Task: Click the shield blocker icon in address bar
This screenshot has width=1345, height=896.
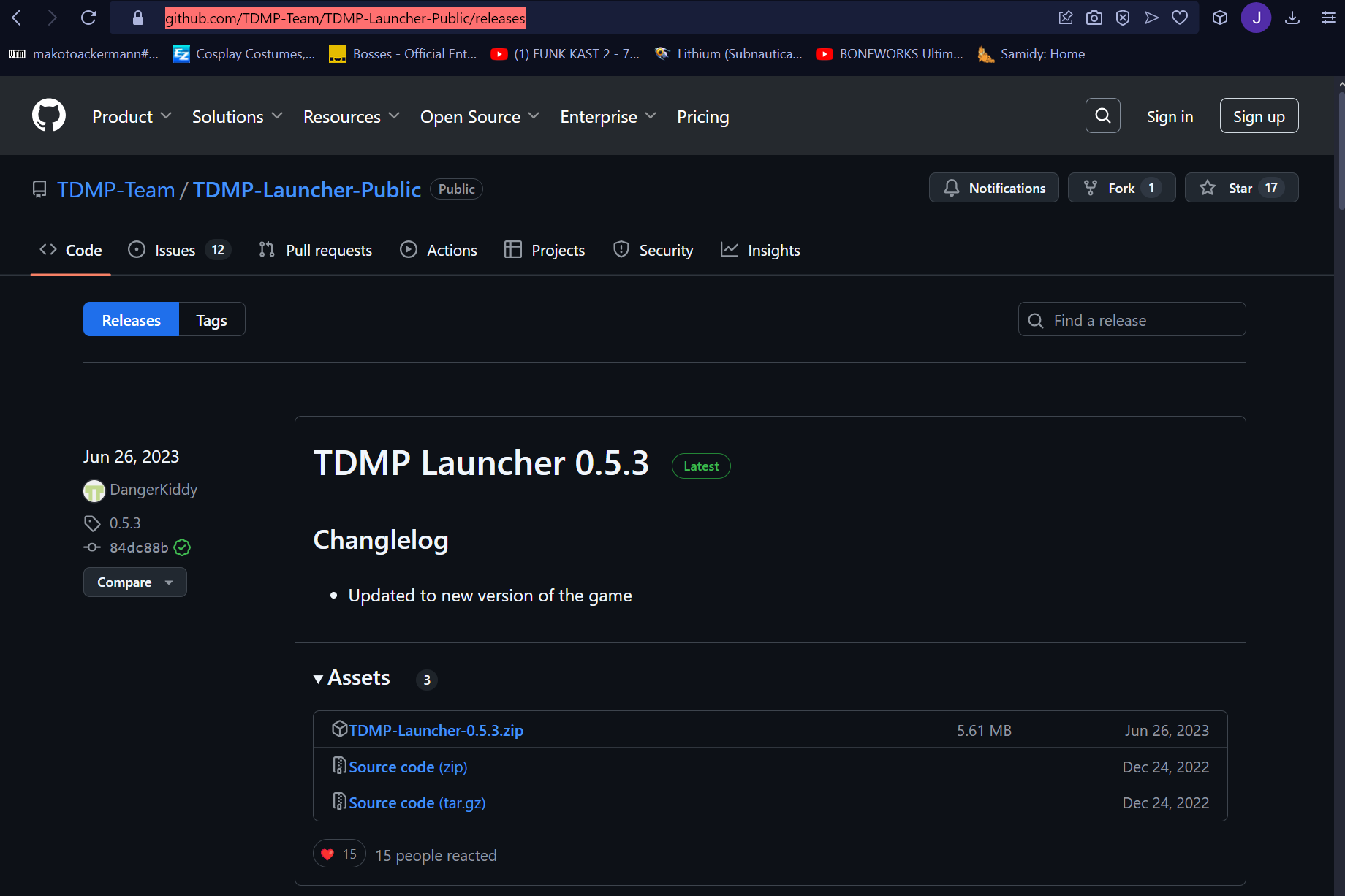Action: click(x=1123, y=18)
